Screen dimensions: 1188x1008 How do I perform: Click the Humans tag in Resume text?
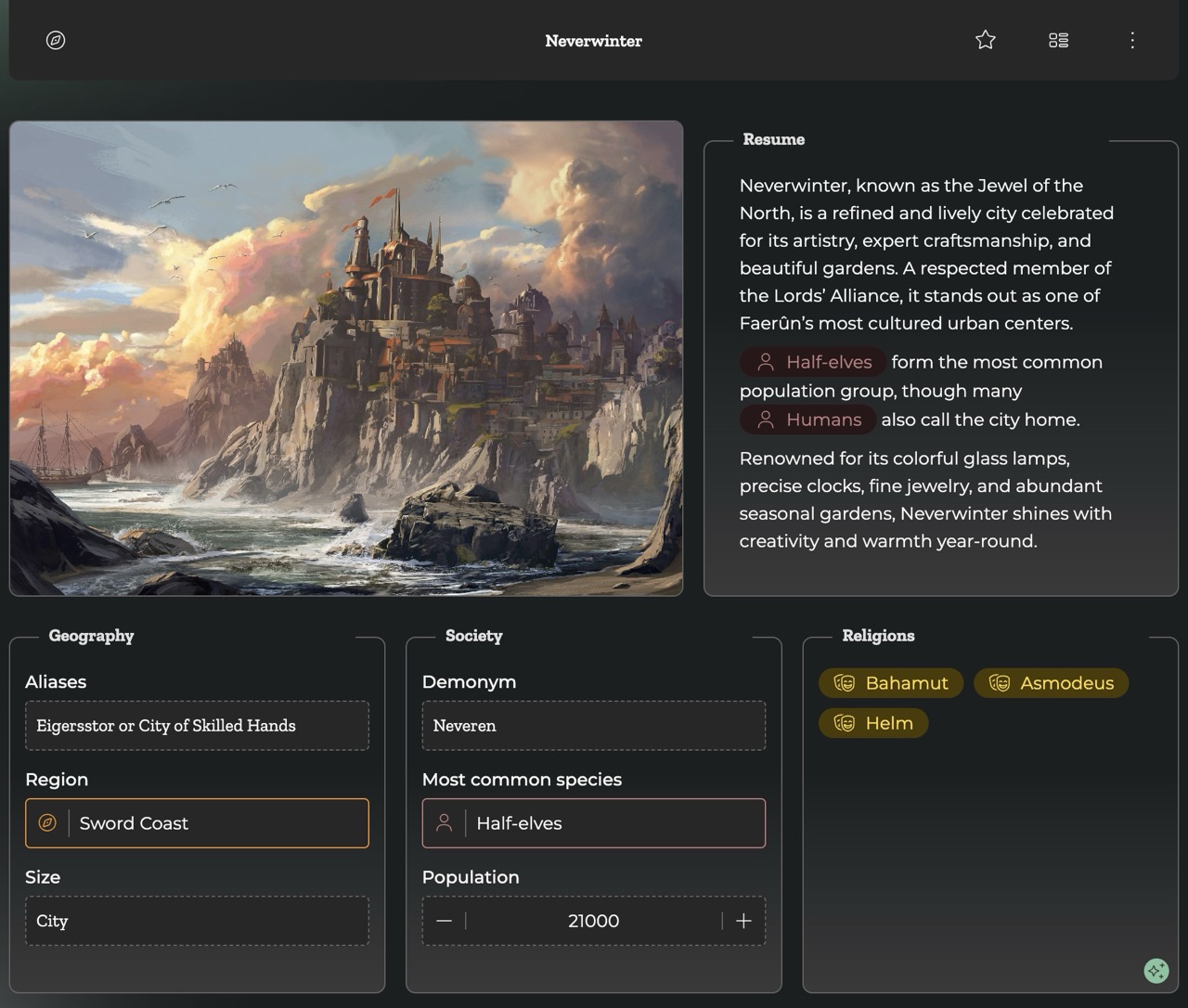[807, 420]
